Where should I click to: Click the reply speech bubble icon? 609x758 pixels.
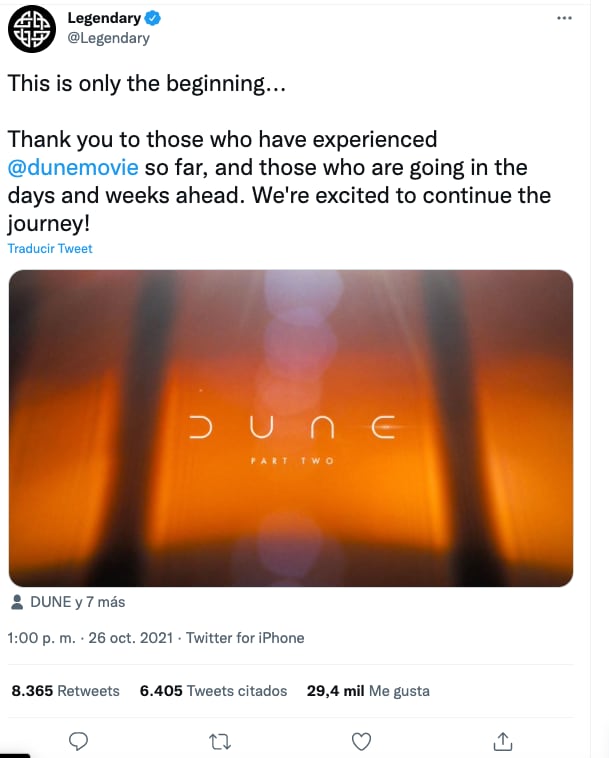[x=79, y=741]
